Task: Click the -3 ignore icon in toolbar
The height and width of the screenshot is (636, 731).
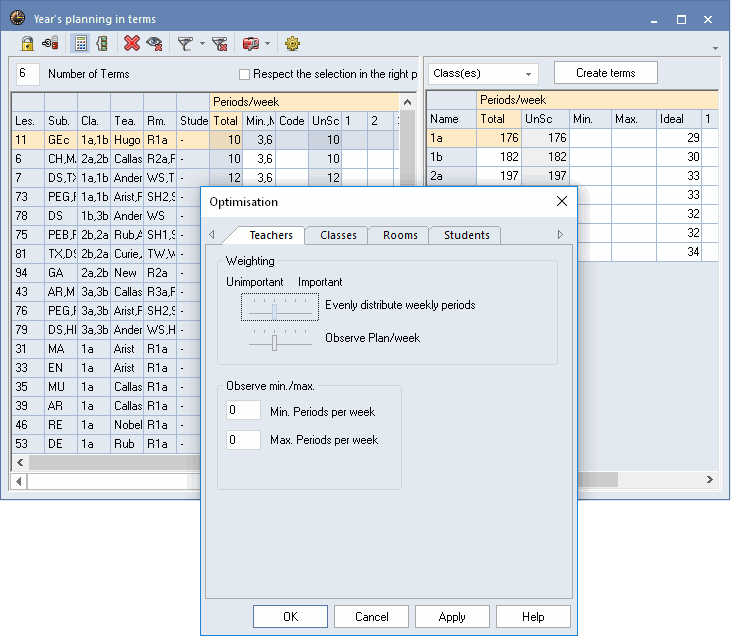Action: (50, 43)
